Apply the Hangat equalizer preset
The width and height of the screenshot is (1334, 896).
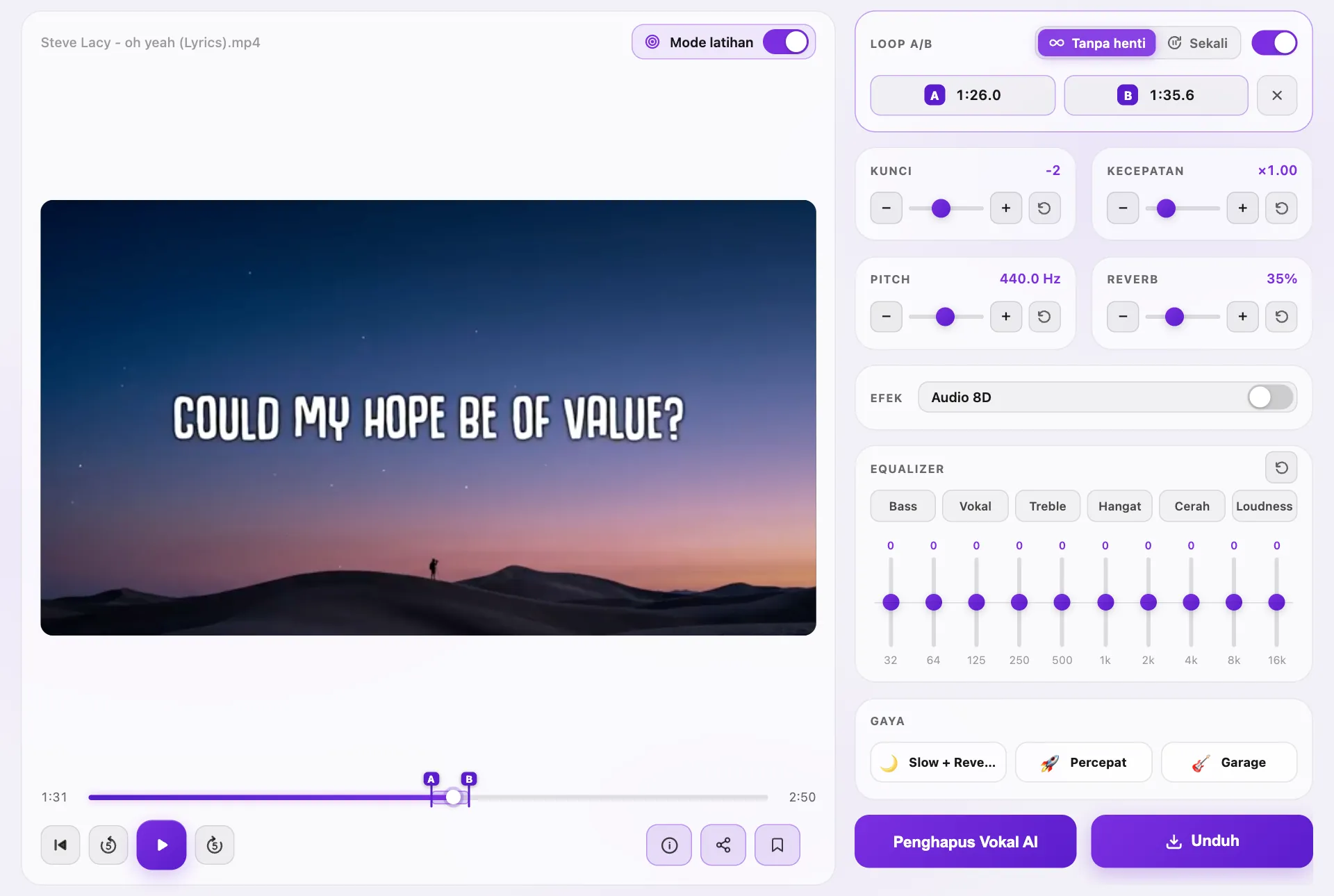(1120, 506)
